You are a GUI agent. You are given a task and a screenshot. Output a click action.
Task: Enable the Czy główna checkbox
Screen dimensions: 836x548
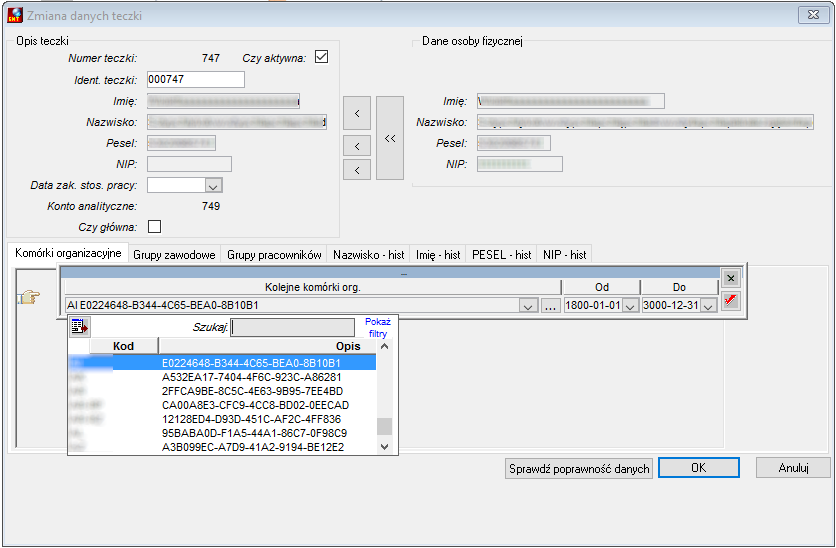pos(155,227)
